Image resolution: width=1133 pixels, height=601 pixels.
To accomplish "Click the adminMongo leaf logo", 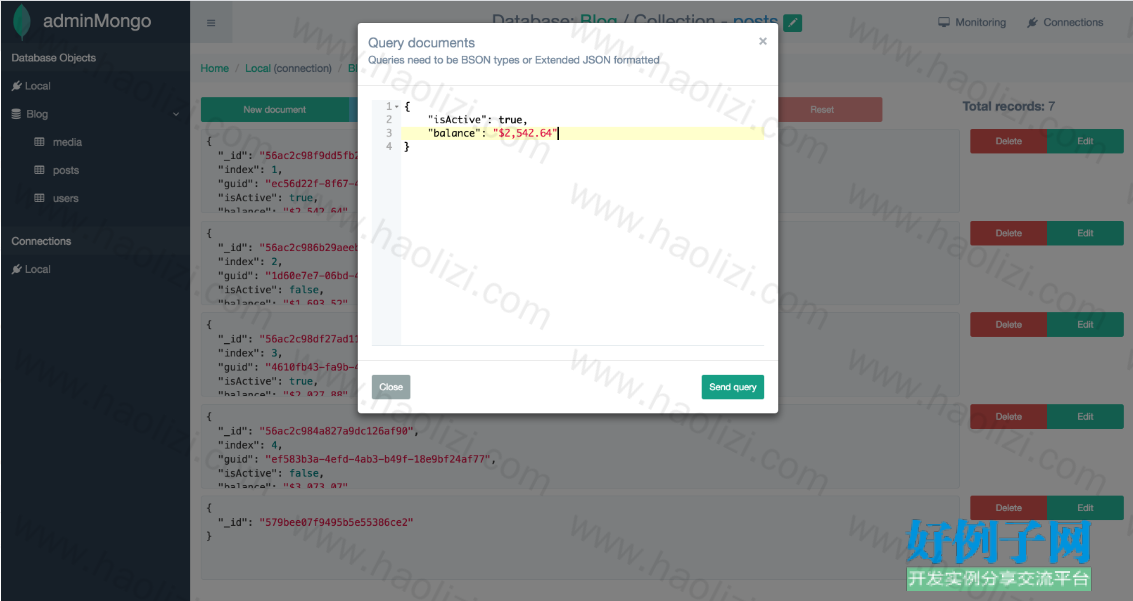I will coord(22,22).
